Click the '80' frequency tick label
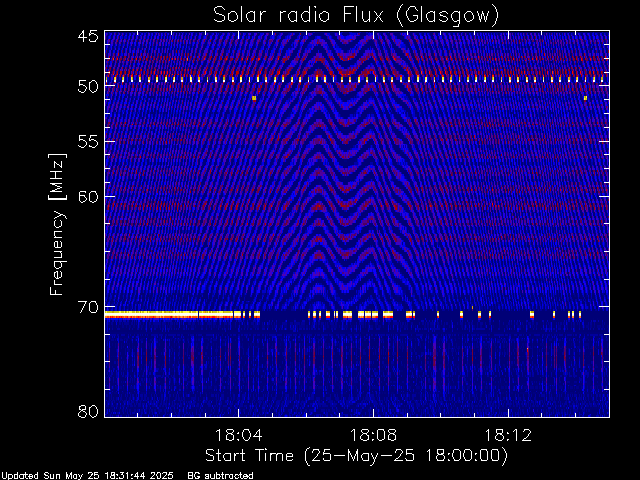This screenshot has width=640, height=480. click(x=88, y=411)
